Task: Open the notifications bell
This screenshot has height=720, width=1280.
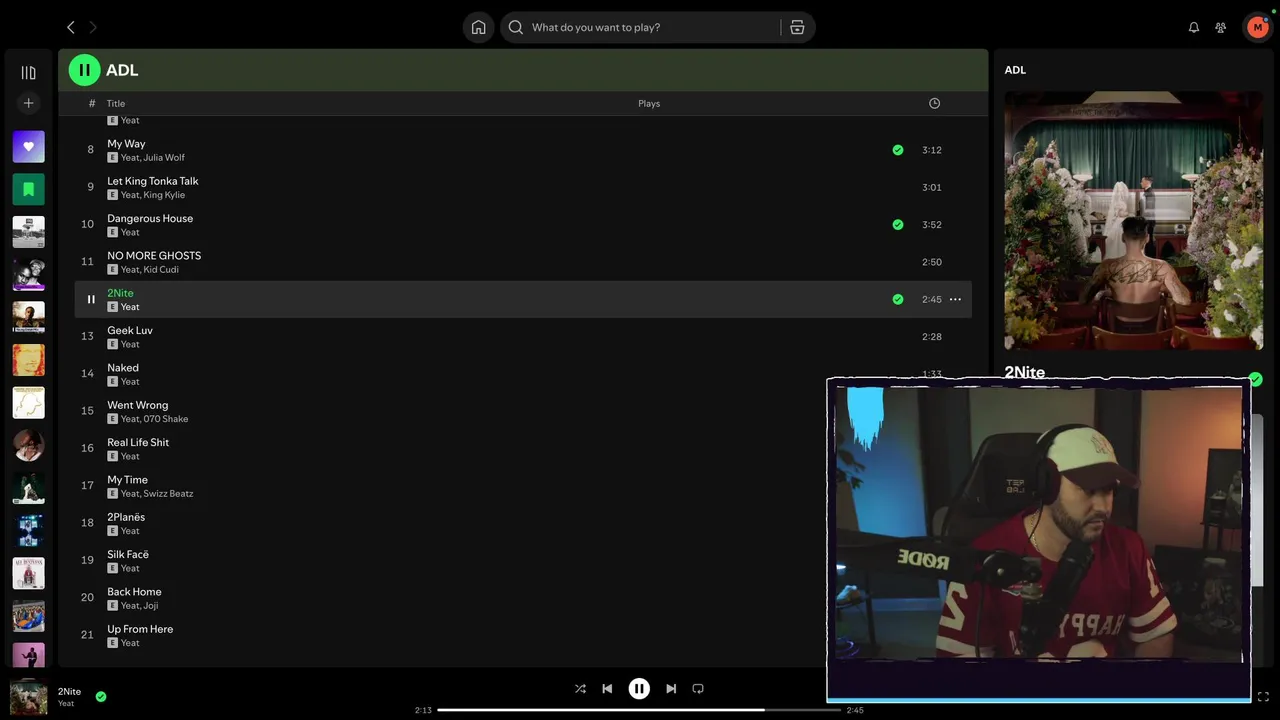Action: [1193, 27]
